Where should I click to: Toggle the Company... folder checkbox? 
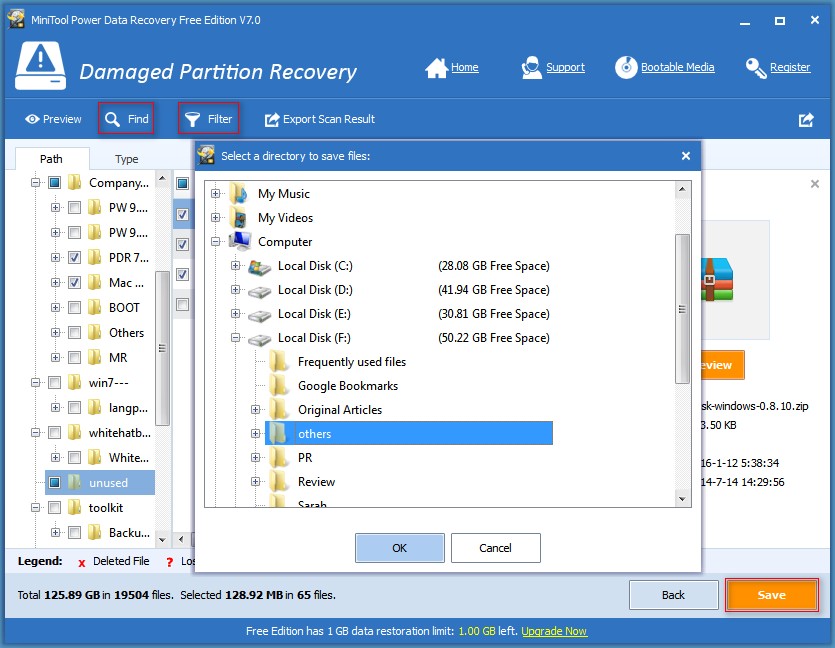[x=54, y=183]
